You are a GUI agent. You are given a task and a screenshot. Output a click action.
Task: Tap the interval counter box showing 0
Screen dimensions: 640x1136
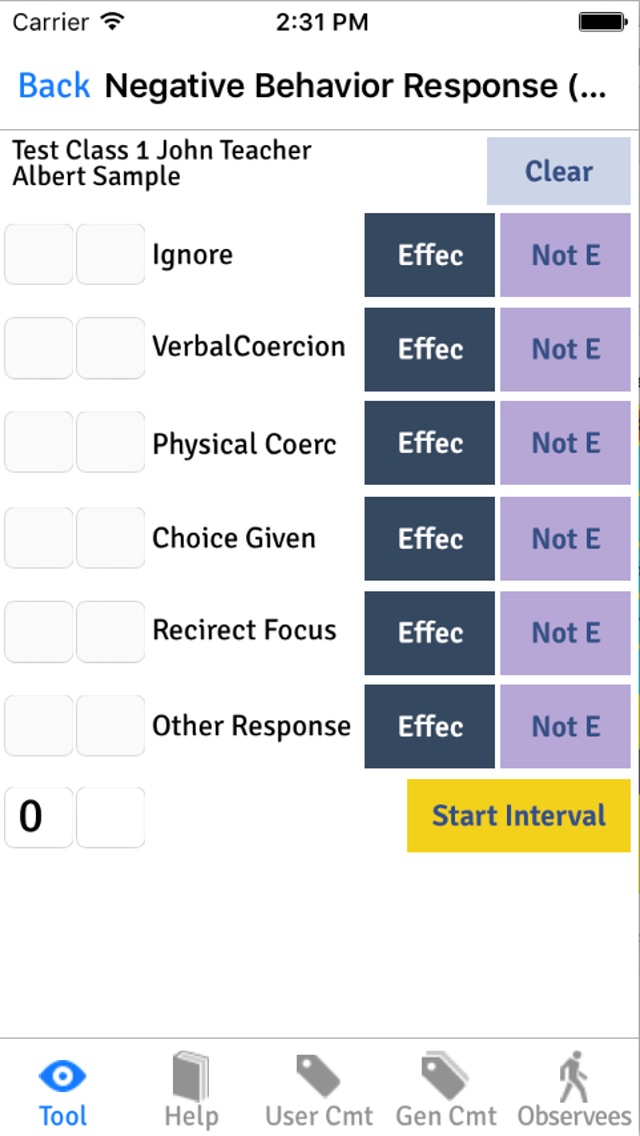point(38,817)
